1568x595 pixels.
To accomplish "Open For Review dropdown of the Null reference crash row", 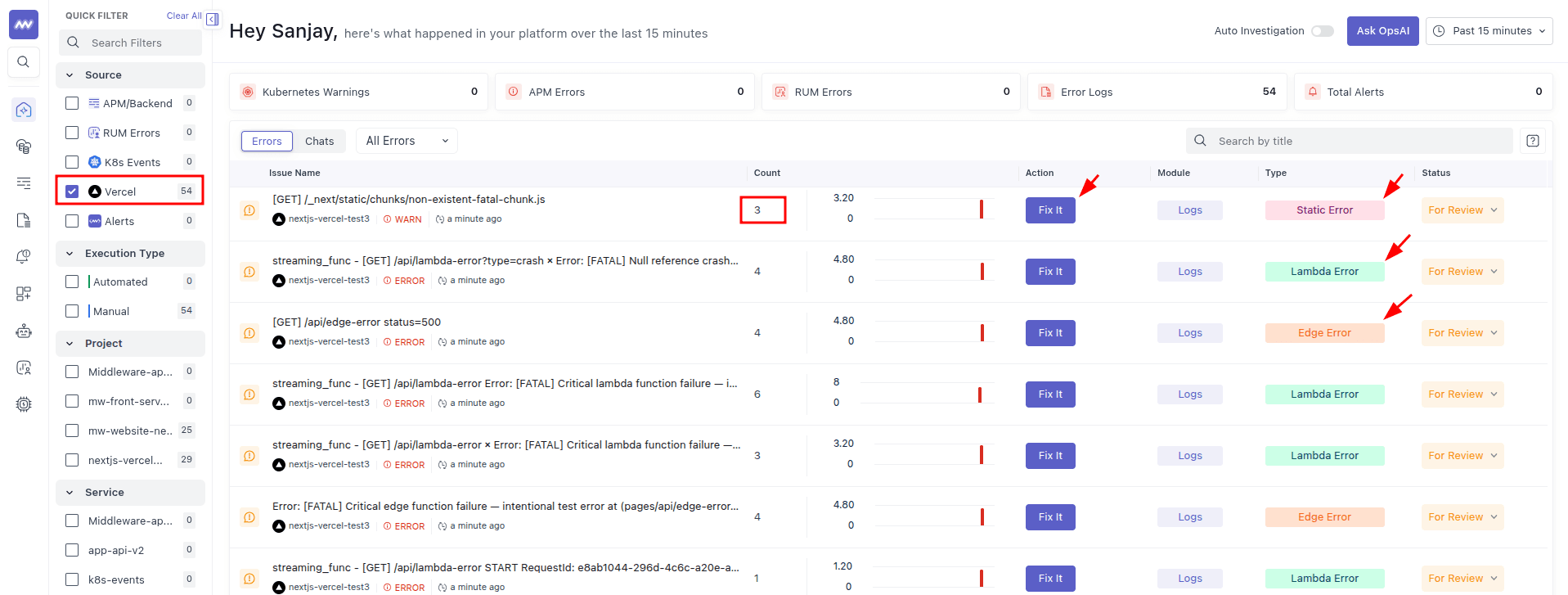I will [x=1462, y=272].
